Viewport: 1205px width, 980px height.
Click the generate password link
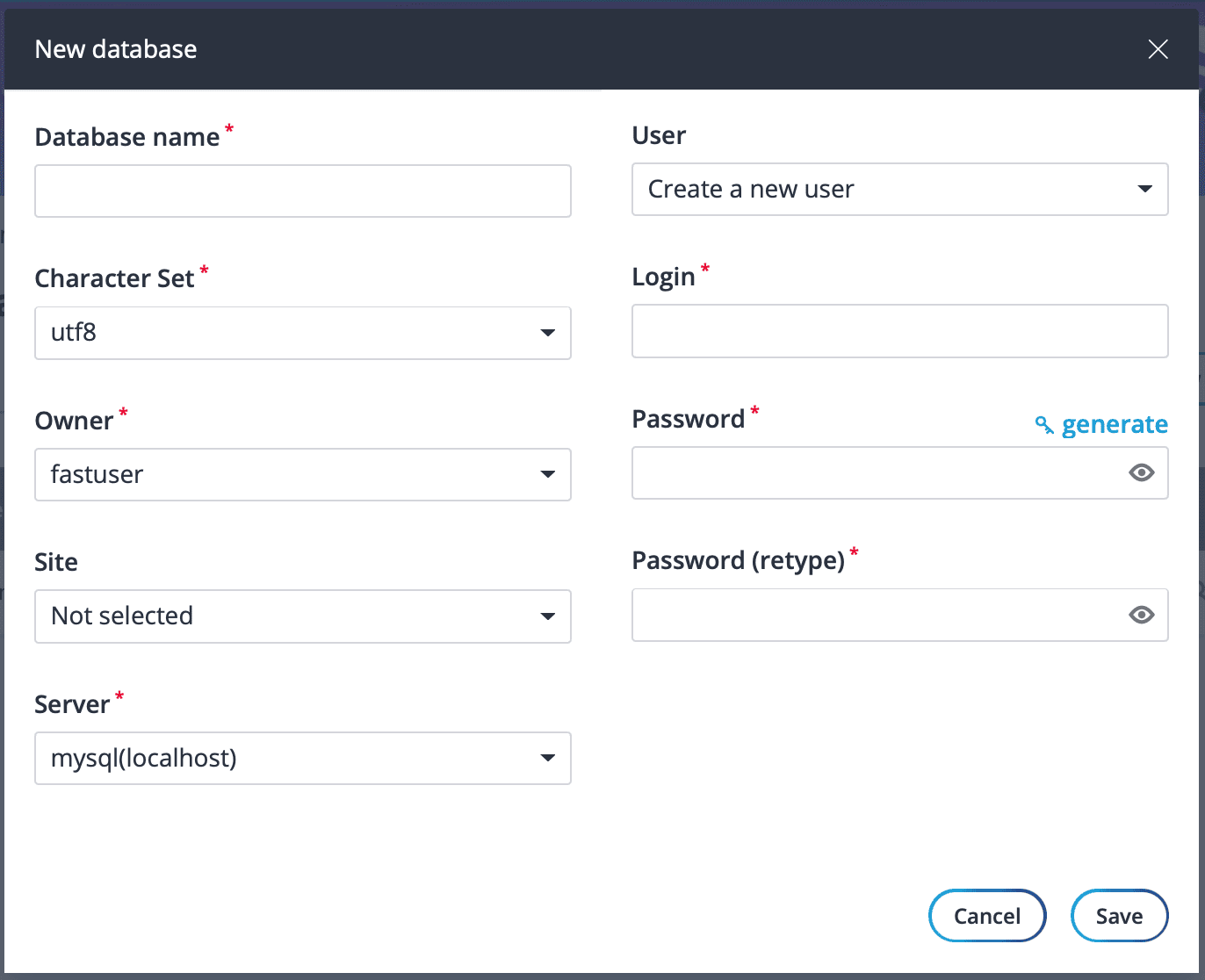click(1115, 424)
